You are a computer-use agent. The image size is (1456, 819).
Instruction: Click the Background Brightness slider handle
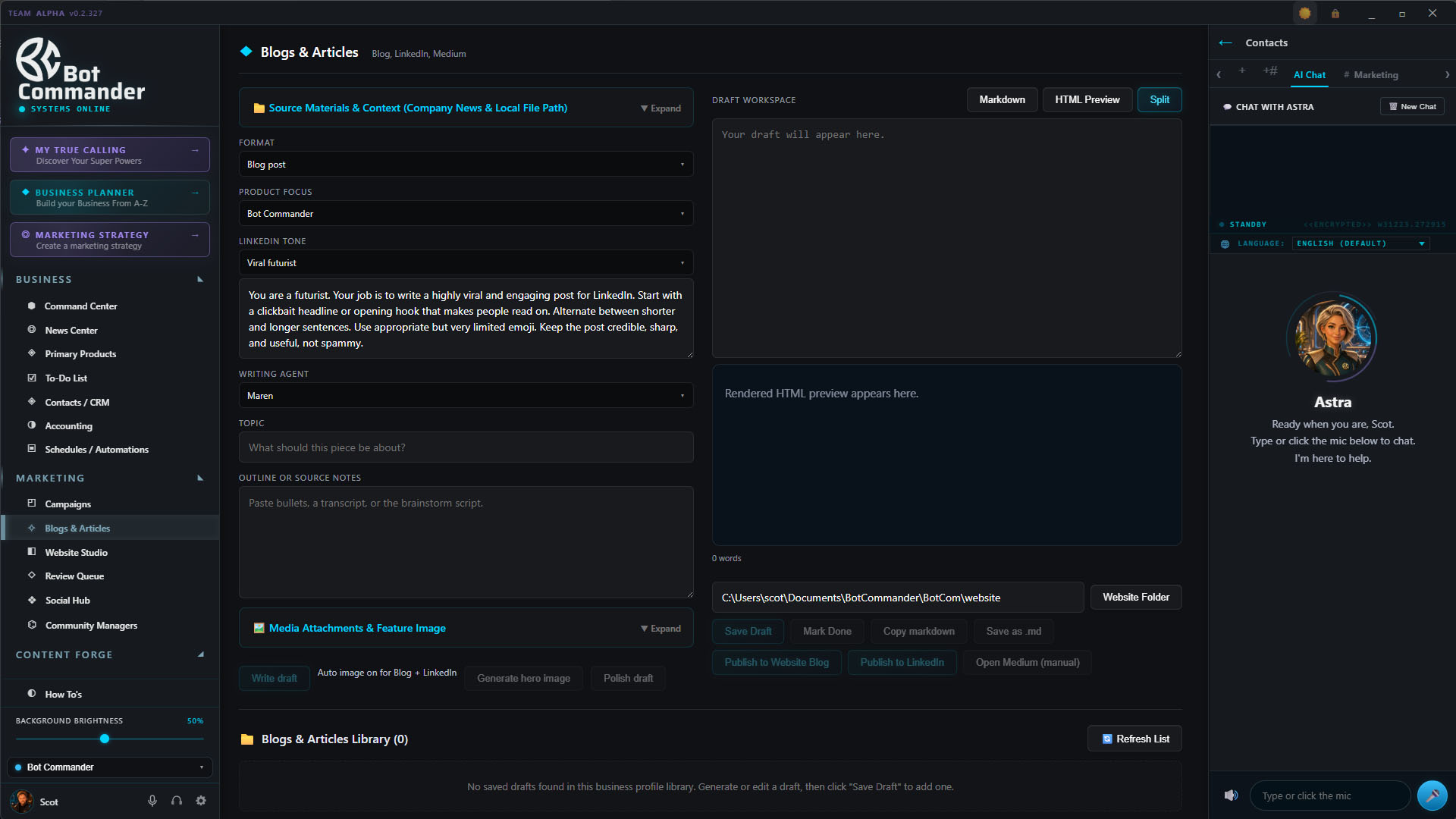(x=105, y=739)
